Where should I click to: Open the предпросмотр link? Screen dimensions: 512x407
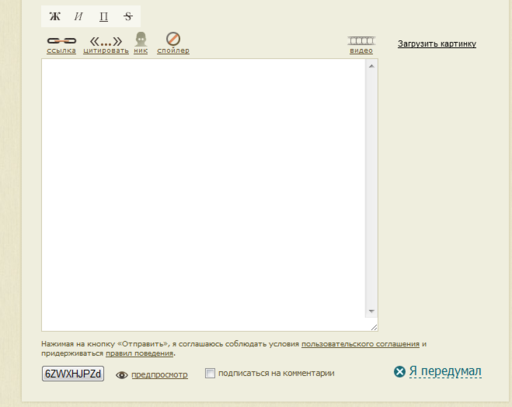159,375
